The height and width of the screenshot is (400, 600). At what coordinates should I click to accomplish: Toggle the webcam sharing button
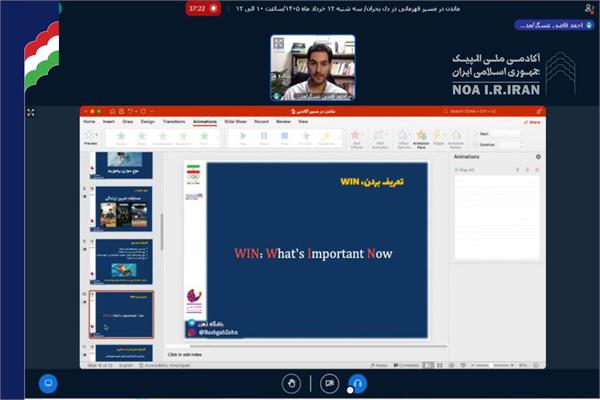[329, 383]
